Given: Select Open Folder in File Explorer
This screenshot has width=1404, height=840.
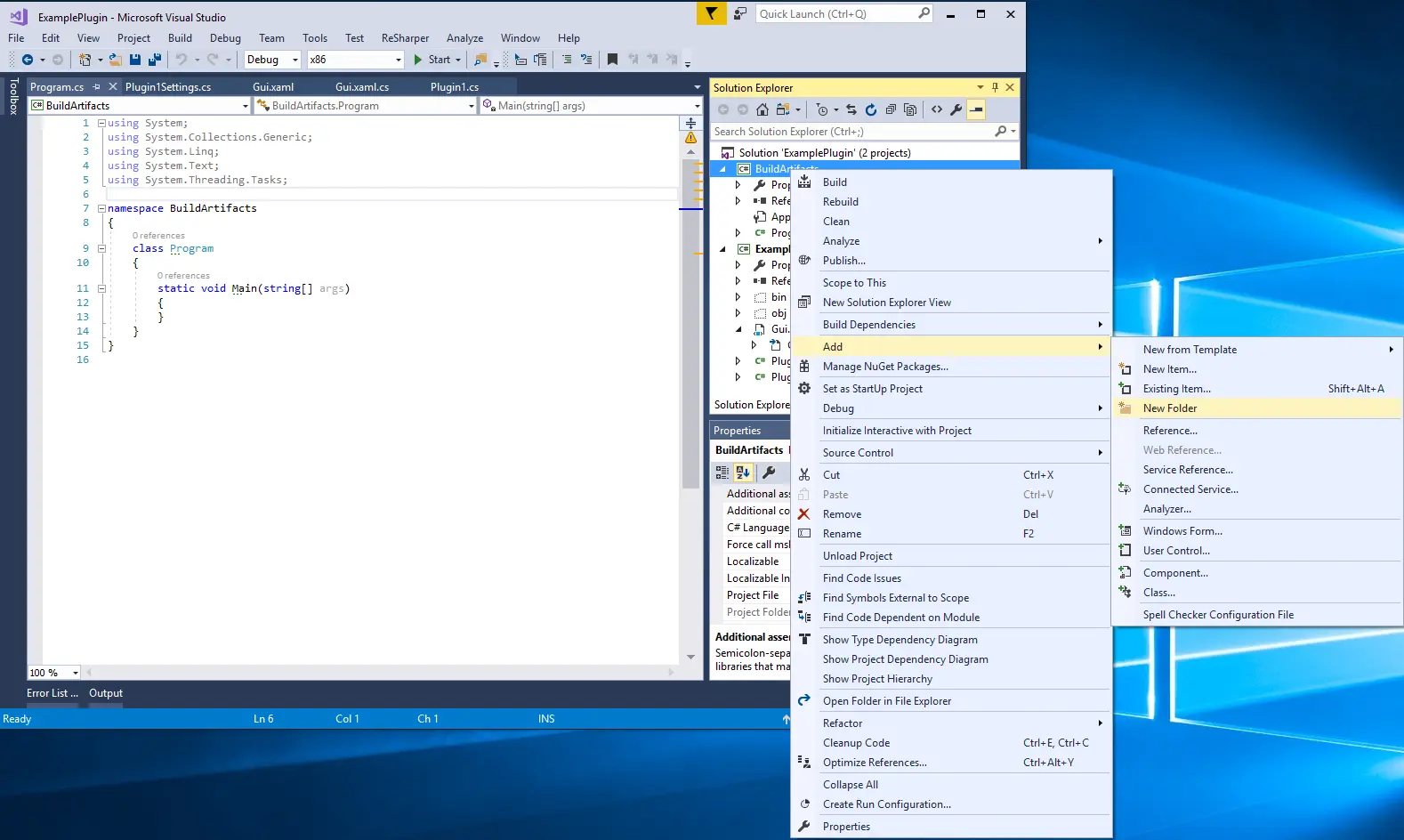Looking at the screenshot, I should (952, 701).
